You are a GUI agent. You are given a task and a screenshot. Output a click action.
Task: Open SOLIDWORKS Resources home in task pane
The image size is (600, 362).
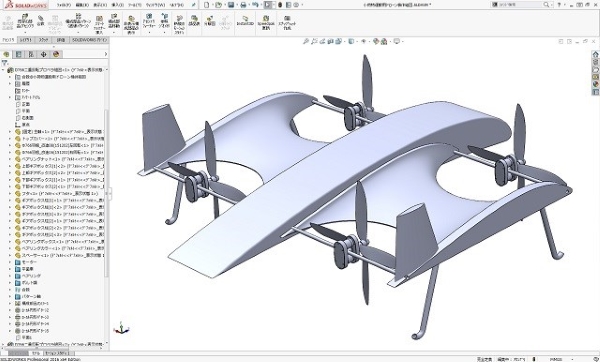point(595,54)
